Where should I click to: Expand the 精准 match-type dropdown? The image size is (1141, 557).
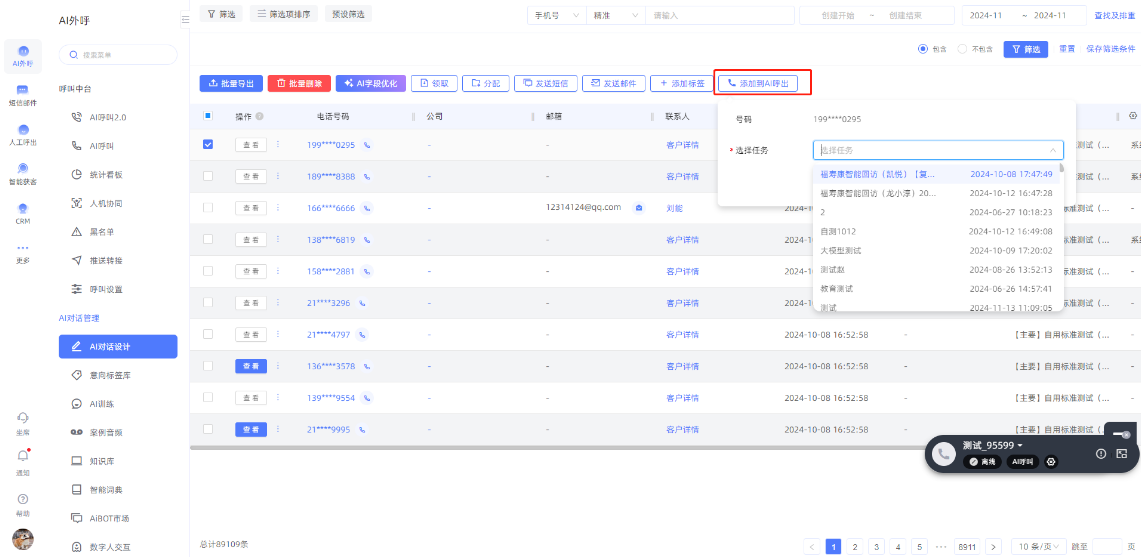coord(615,16)
